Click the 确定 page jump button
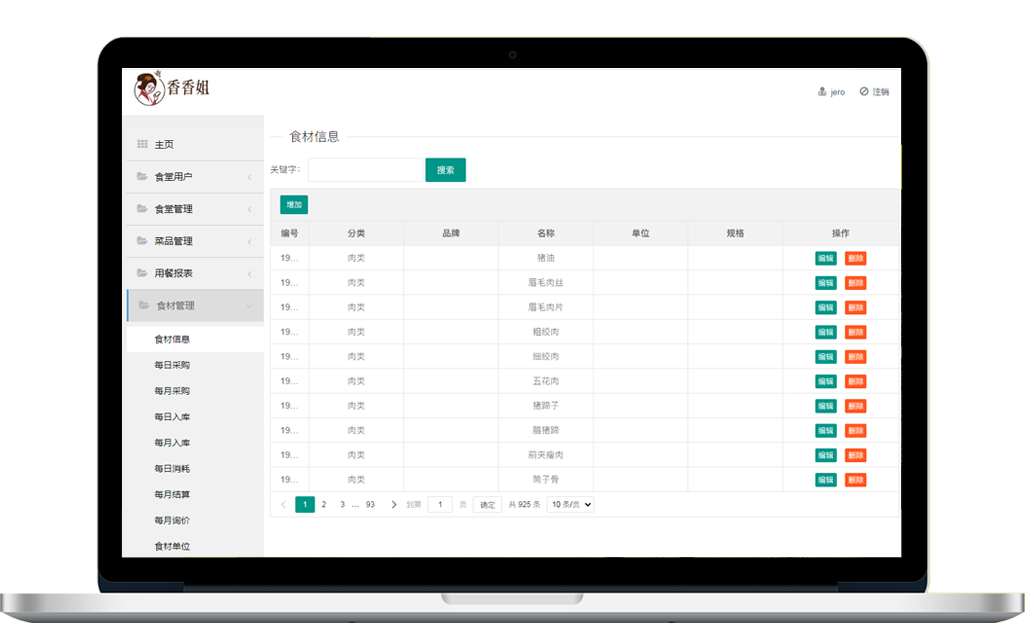This screenshot has height=623, width=1025. pyautogui.click(x=488, y=505)
